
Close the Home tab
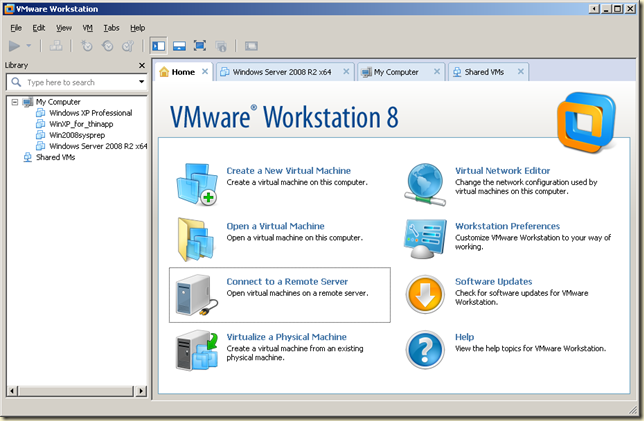[205, 71]
